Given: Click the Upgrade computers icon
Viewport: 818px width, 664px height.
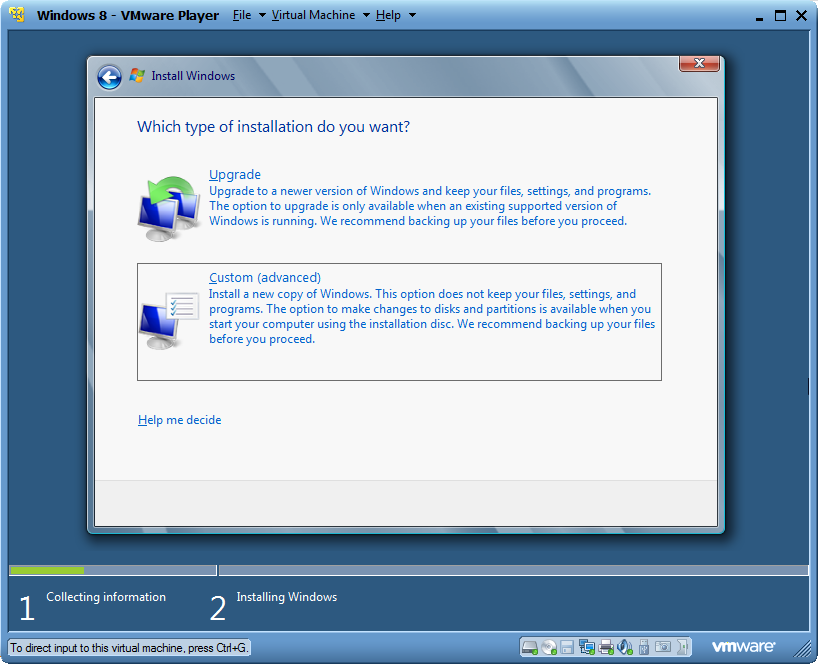Looking at the screenshot, I should click(170, 209).
